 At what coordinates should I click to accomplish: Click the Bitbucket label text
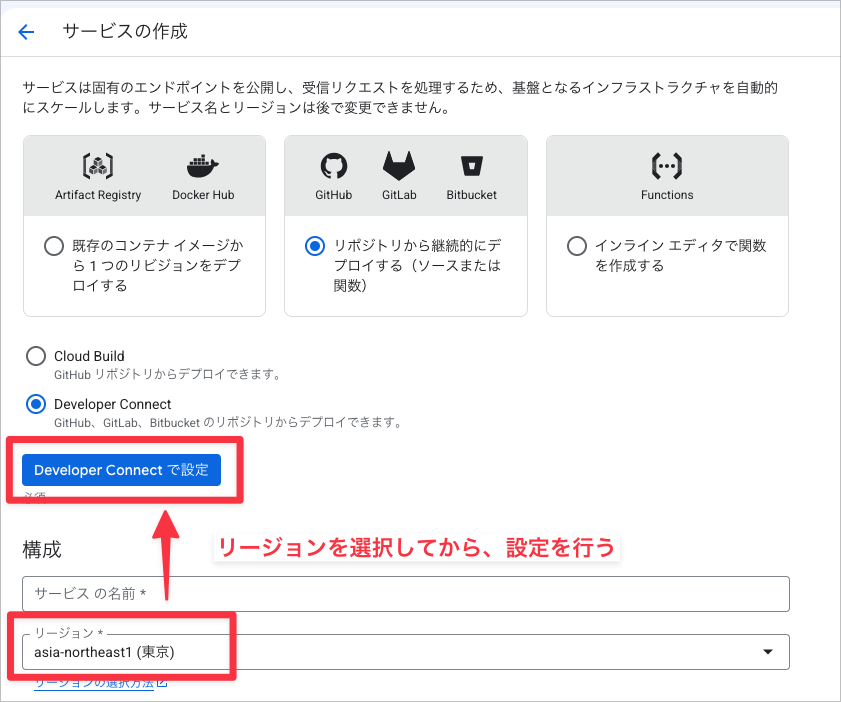(x=471, y=195)
